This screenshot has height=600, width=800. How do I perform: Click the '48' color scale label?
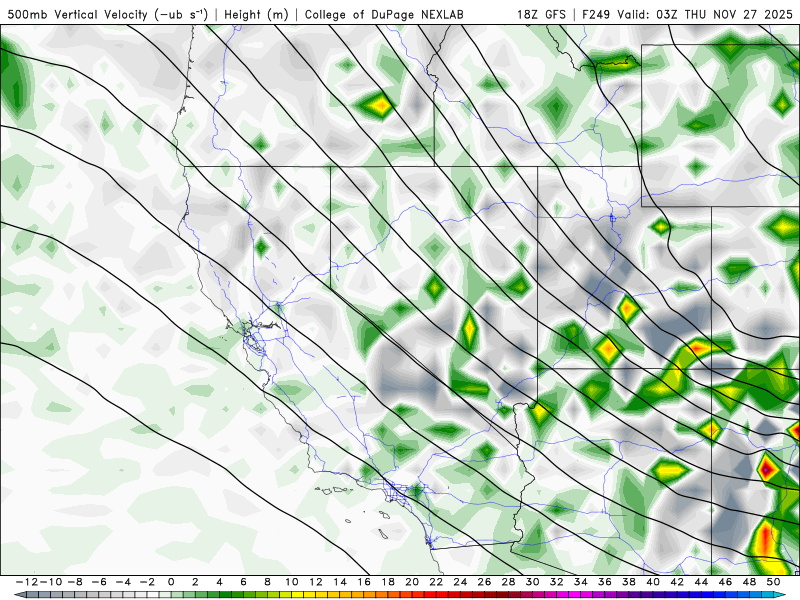[749, 582]
